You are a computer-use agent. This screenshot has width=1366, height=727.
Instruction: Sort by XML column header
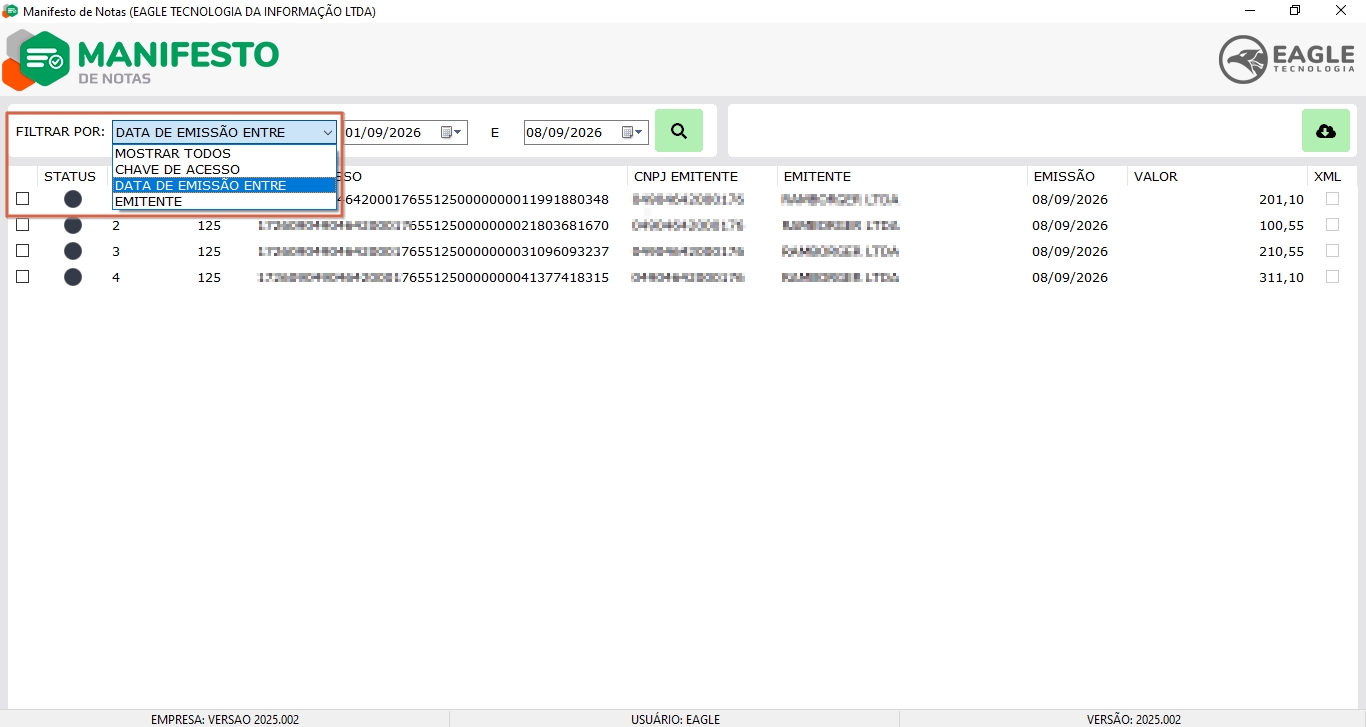pyautogui.click(x=1327, y=177)
